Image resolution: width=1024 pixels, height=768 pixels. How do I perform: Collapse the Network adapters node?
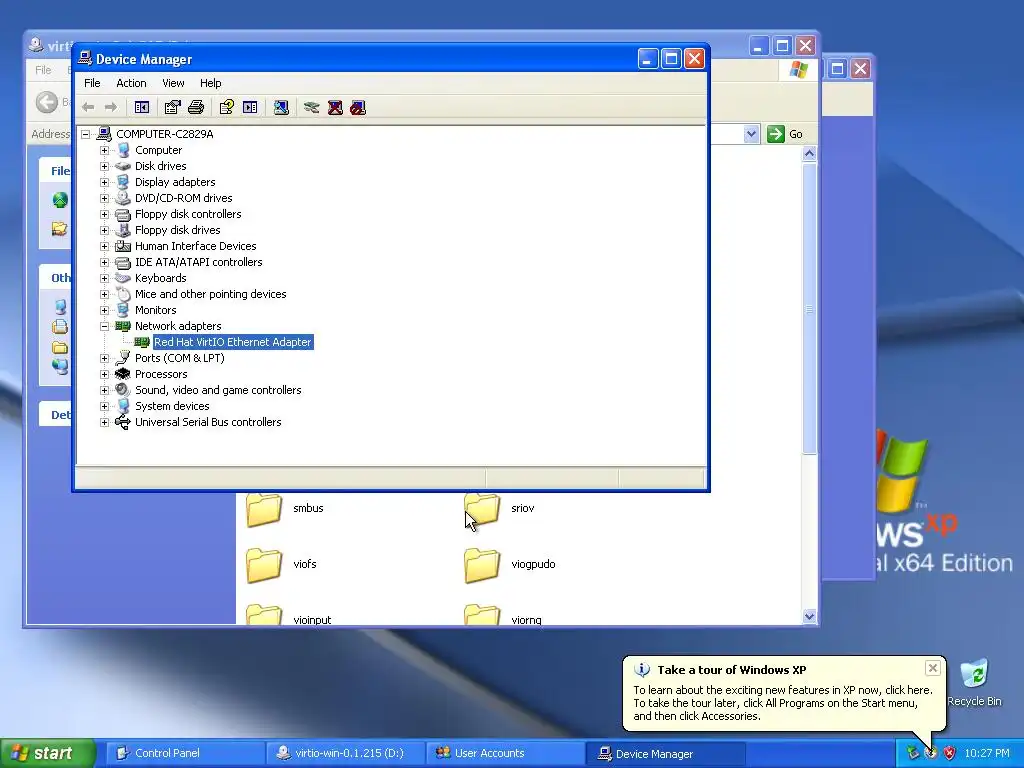(x=104, y=326)
